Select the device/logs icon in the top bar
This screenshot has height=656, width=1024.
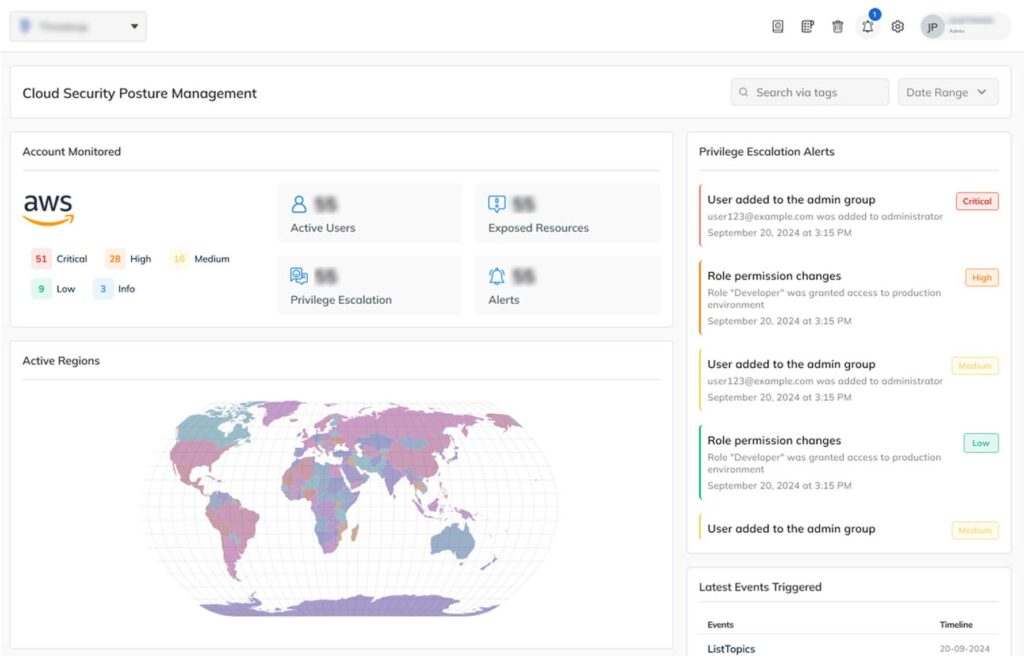coord(777,25)
